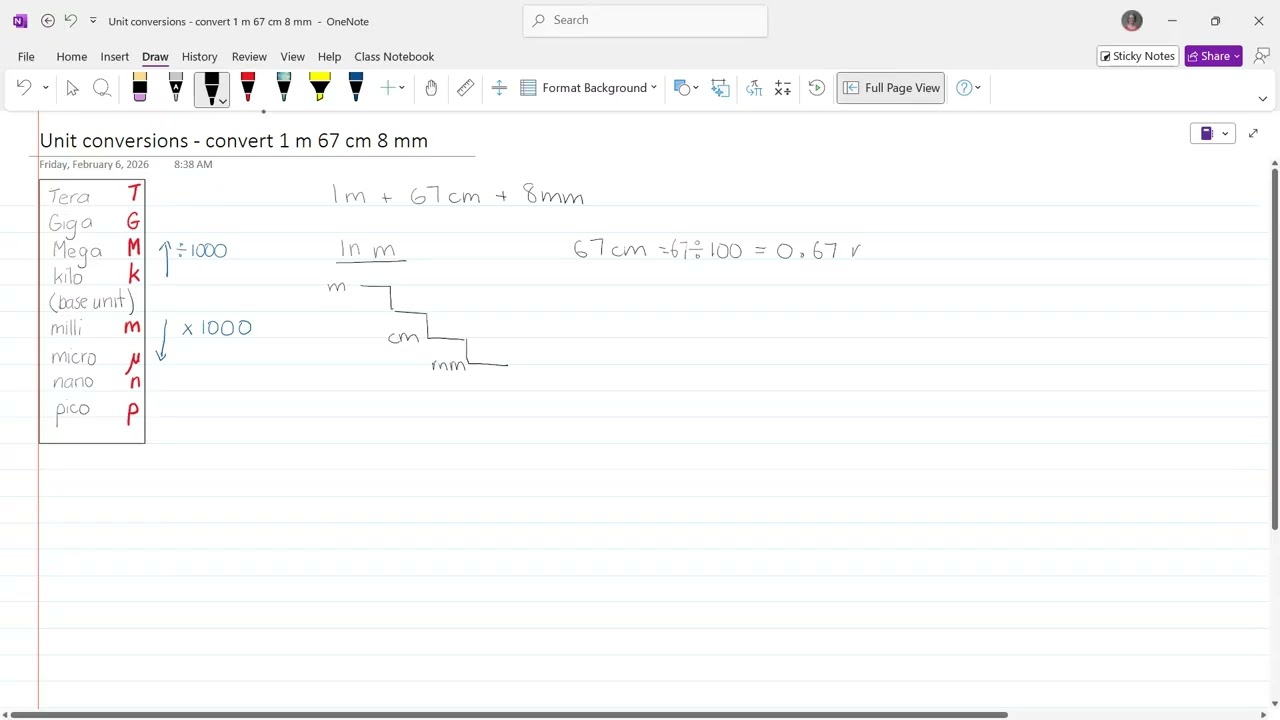Click the Help question mark icon
Image resolution: width=1280 pixels, height=720 pixels.
964,88
